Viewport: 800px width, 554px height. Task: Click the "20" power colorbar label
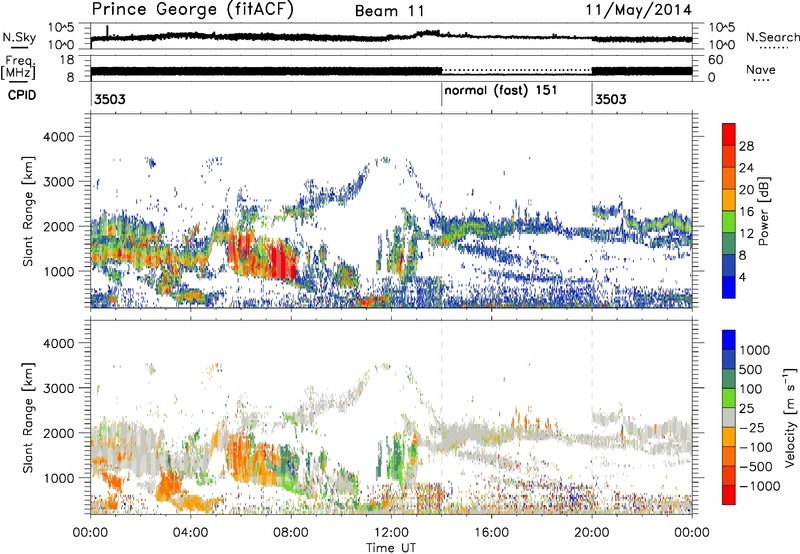pos(746,190)
